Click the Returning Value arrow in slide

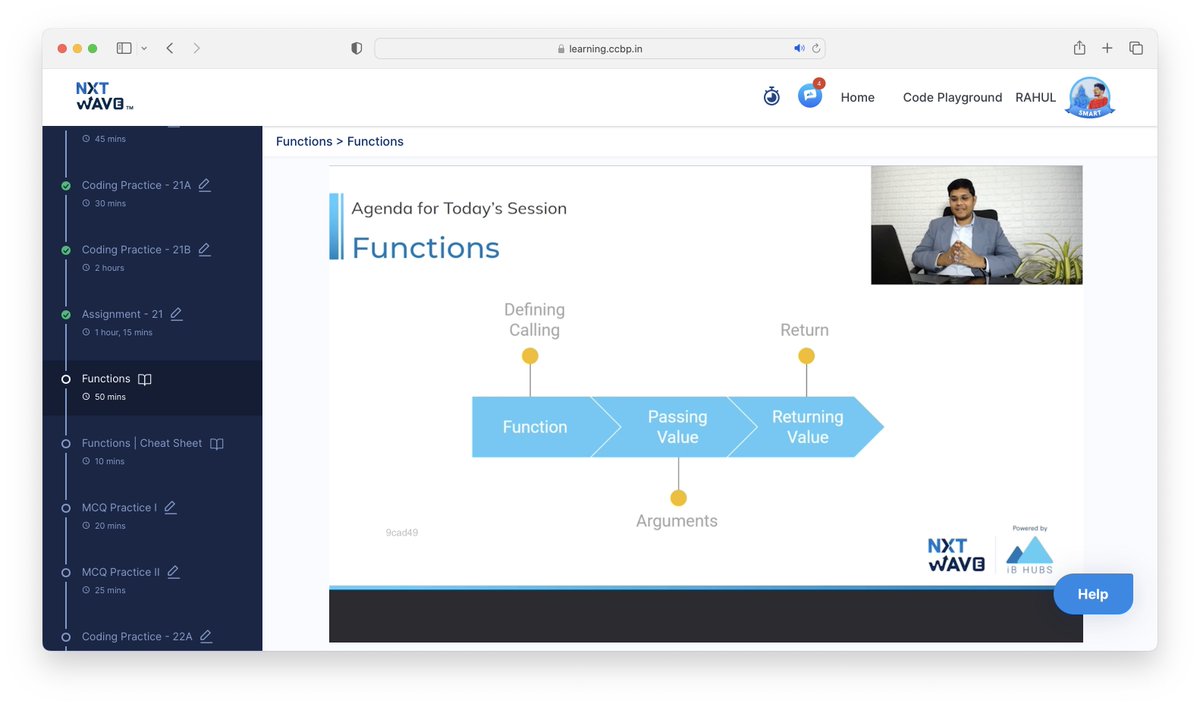pyautogui.click(x=807, y=427)
